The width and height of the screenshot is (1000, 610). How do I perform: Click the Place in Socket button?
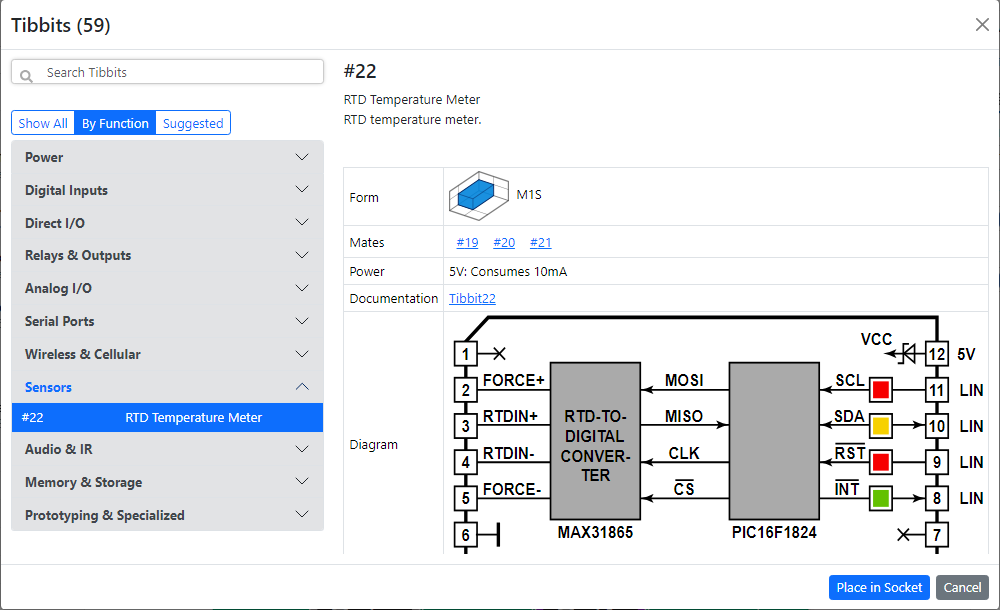pyautogui.click(x=879, y=588)
